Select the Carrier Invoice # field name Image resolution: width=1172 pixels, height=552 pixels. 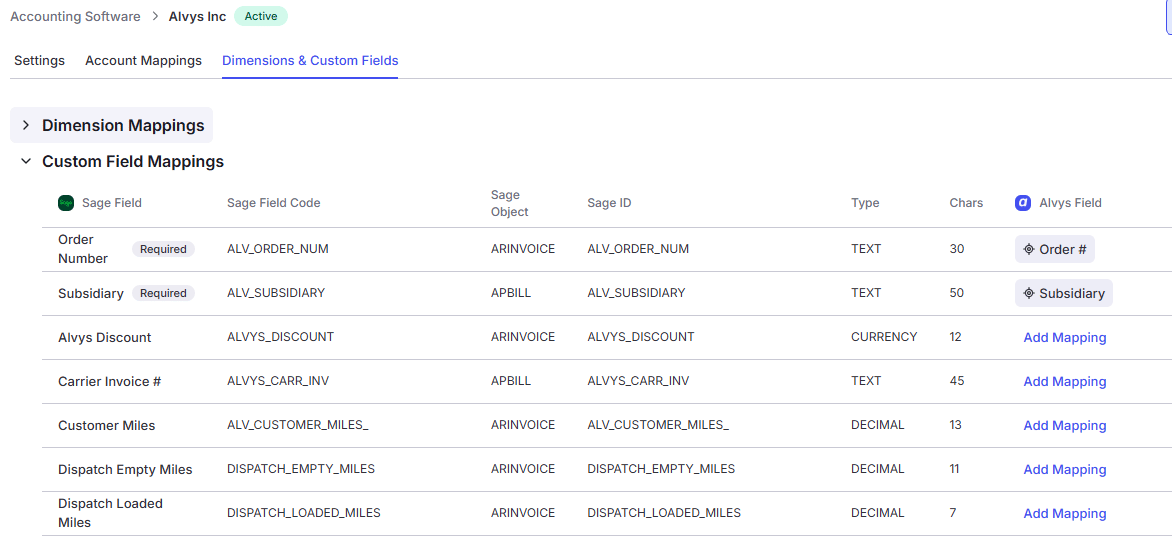pos(110,382)
